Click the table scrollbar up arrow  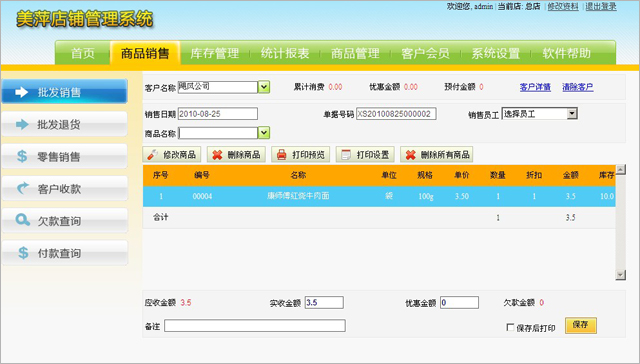point(620,169)
